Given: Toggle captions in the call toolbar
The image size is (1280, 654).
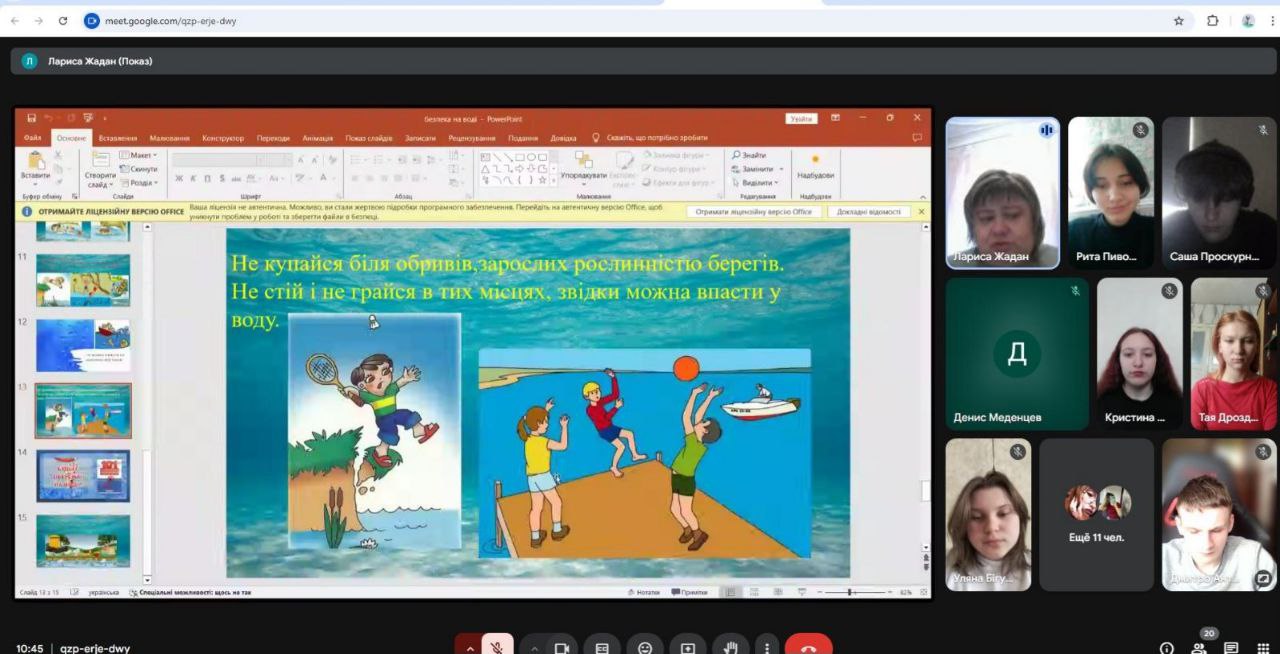Looking at the screenshot, I should tap(602, 647).
